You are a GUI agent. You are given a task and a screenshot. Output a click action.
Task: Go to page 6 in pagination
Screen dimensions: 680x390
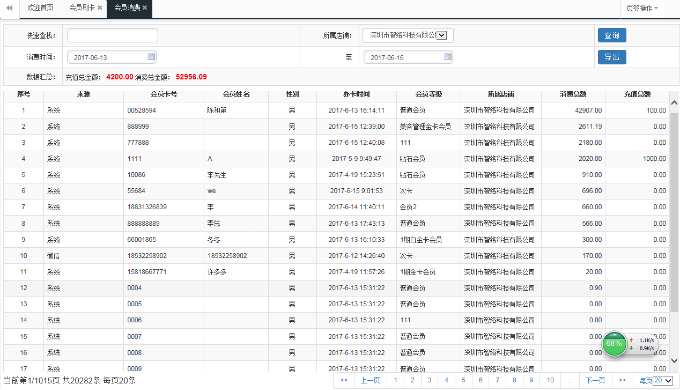pyautogui.click(x=480, y=380)
